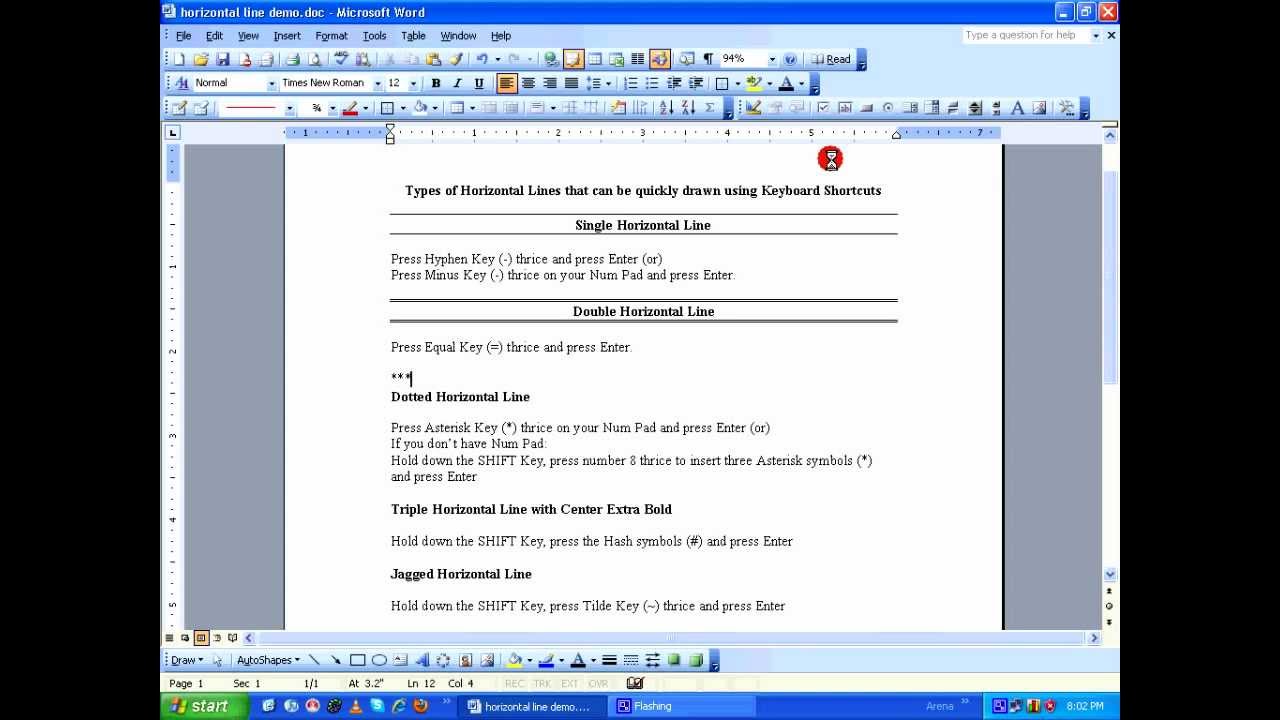Center align the text
The width and height of the screenshot is (1280, 720).
pyautogui.click(x=528, y=83)
